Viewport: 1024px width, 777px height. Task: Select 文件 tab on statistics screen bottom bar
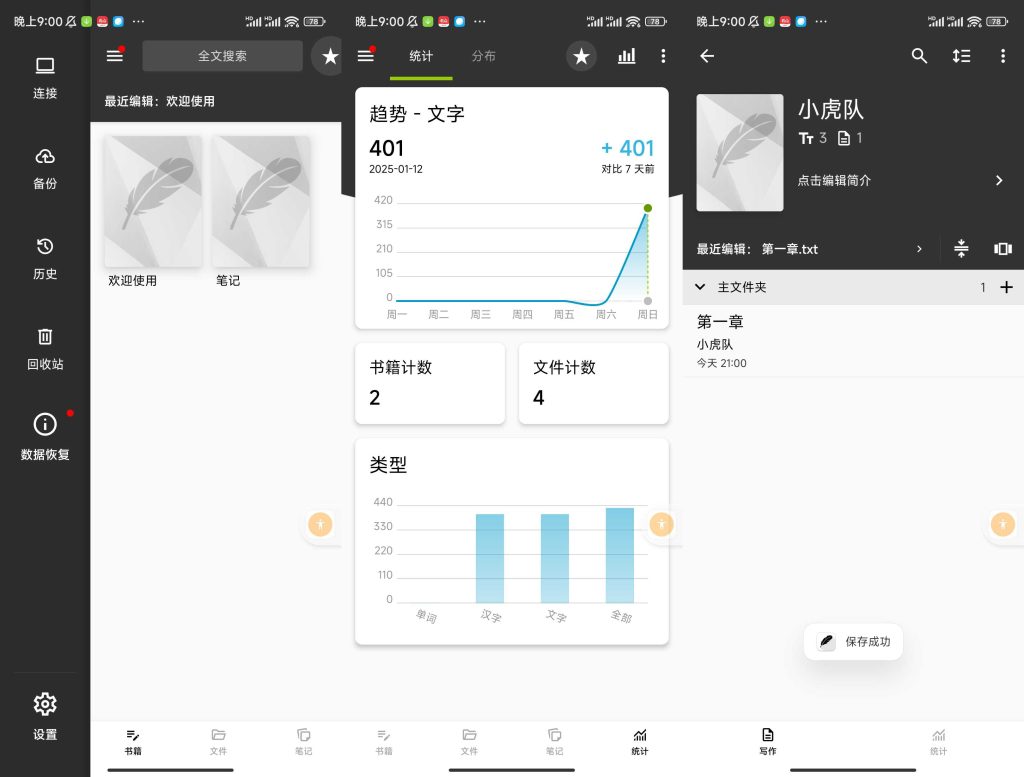(469, 742)
